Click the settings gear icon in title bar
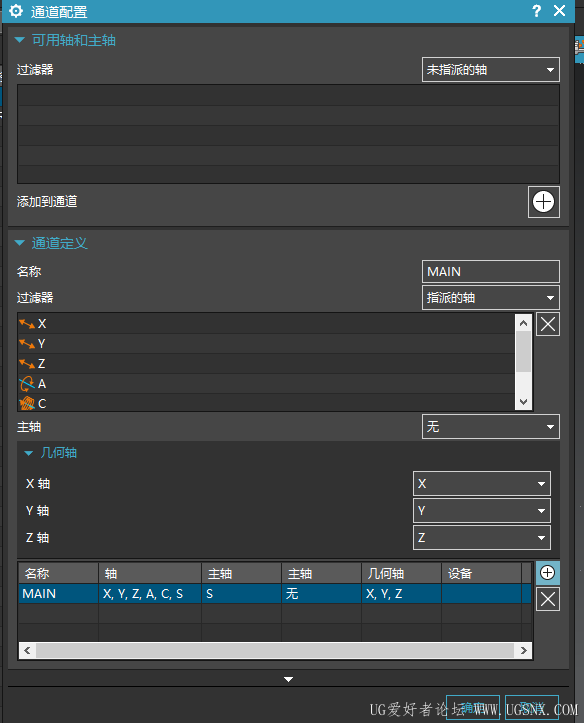 pyautogui.click(x=16, y=11)
